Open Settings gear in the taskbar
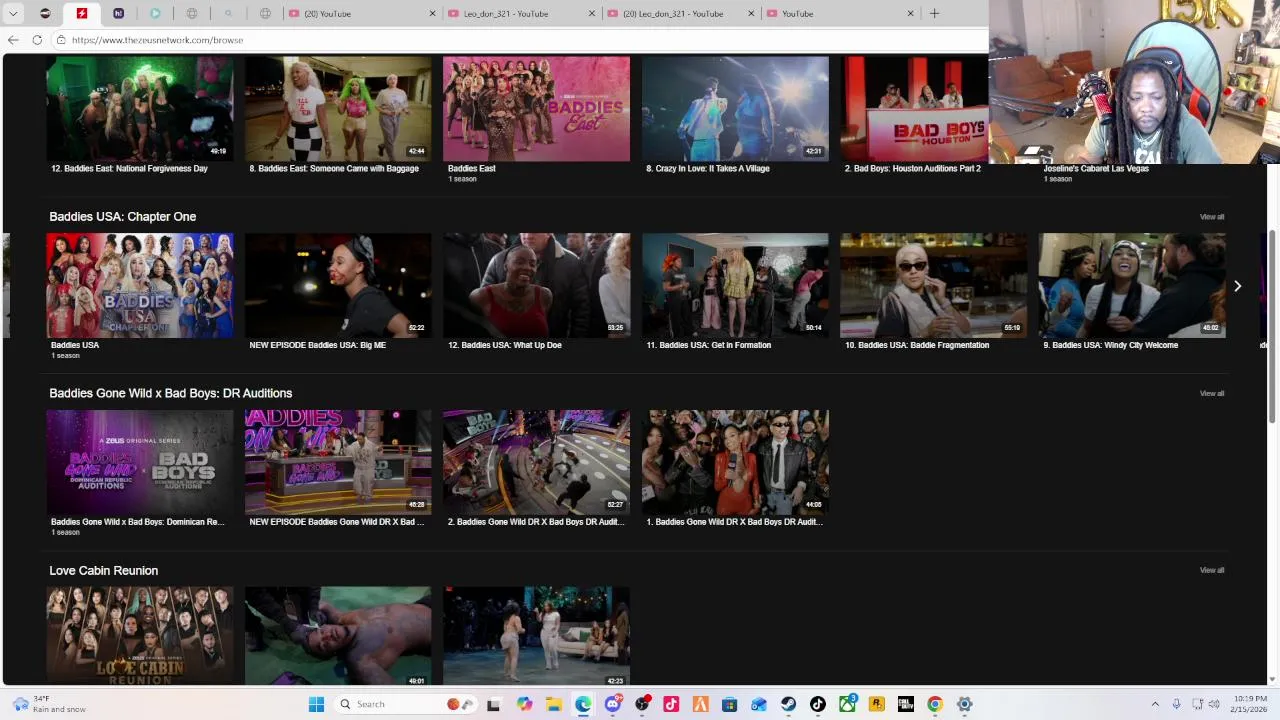 965,704
